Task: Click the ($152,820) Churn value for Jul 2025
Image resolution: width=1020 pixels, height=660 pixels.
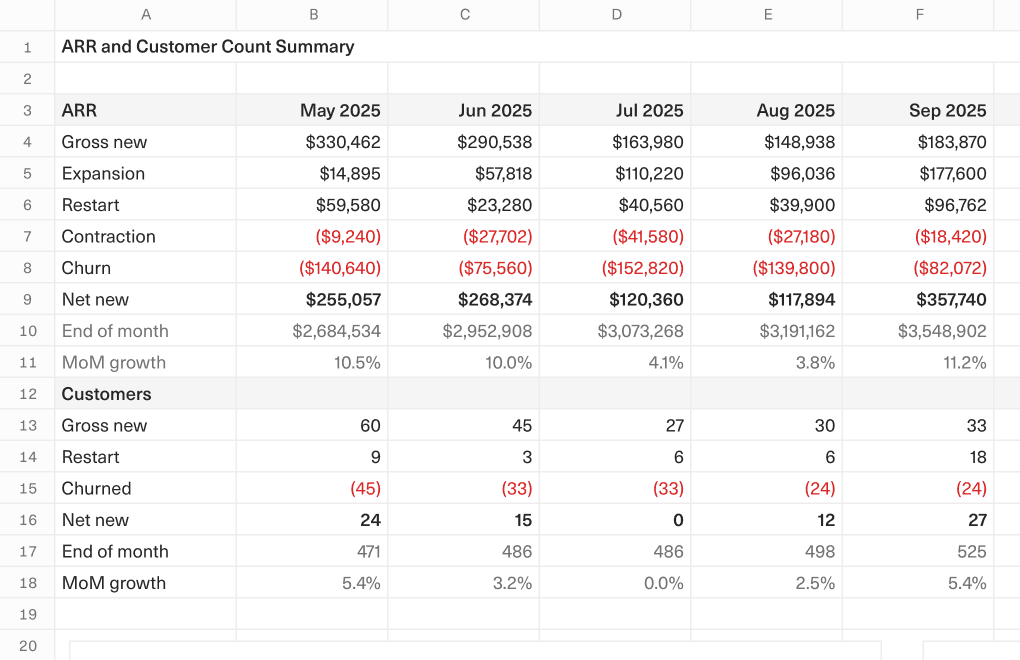Action: 615,268
